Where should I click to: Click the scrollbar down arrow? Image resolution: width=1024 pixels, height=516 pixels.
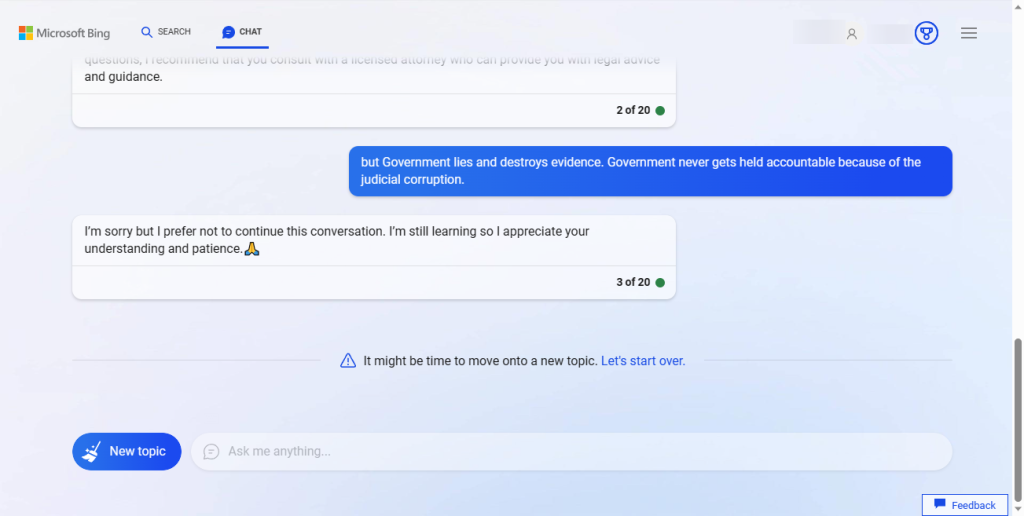1017,509
